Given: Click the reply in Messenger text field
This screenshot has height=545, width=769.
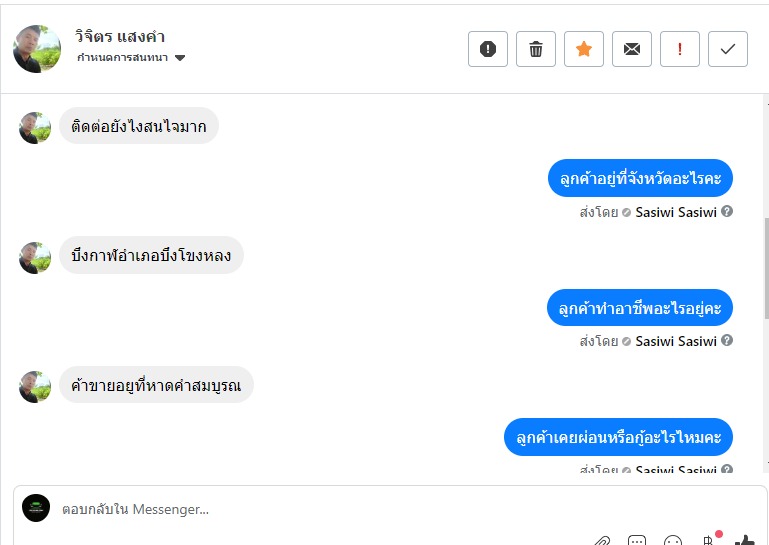Looking at the screenshot, I should point(300,509).
